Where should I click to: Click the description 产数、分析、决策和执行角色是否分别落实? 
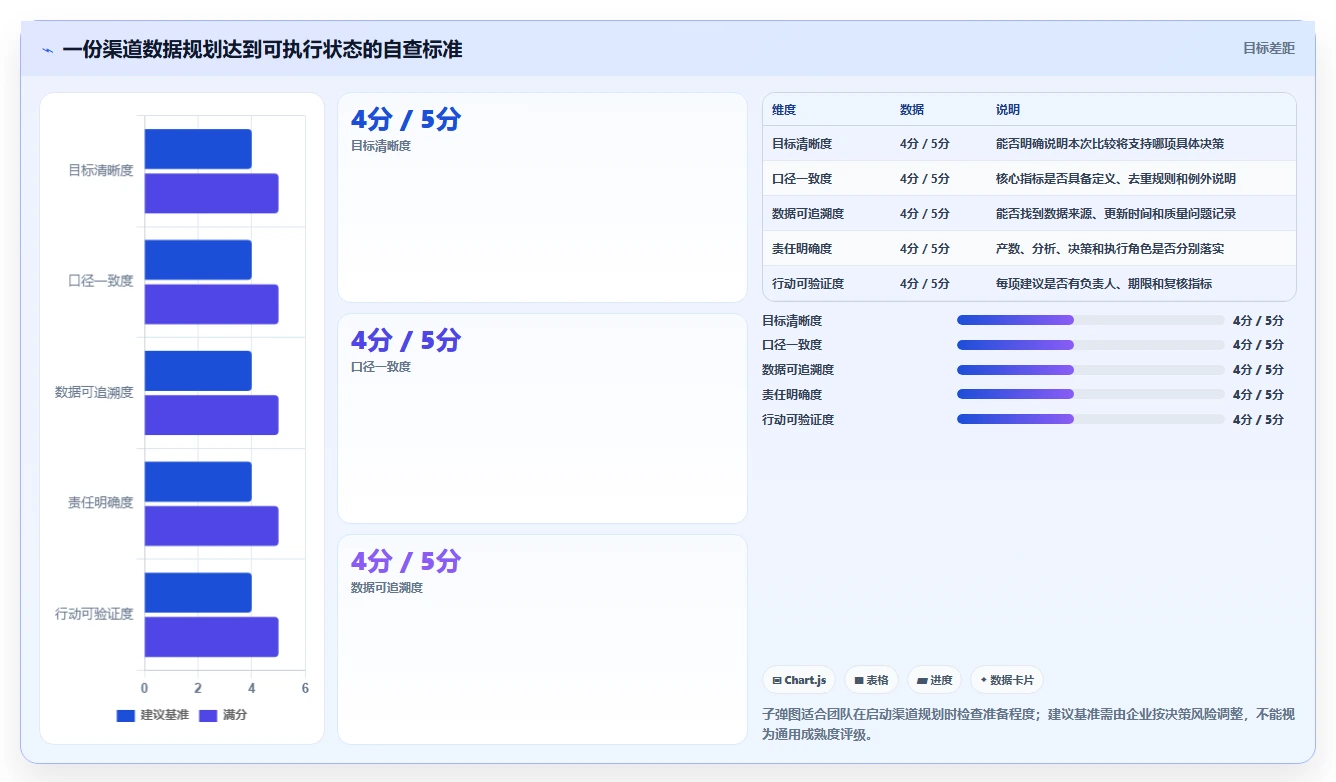(1110, 249)
